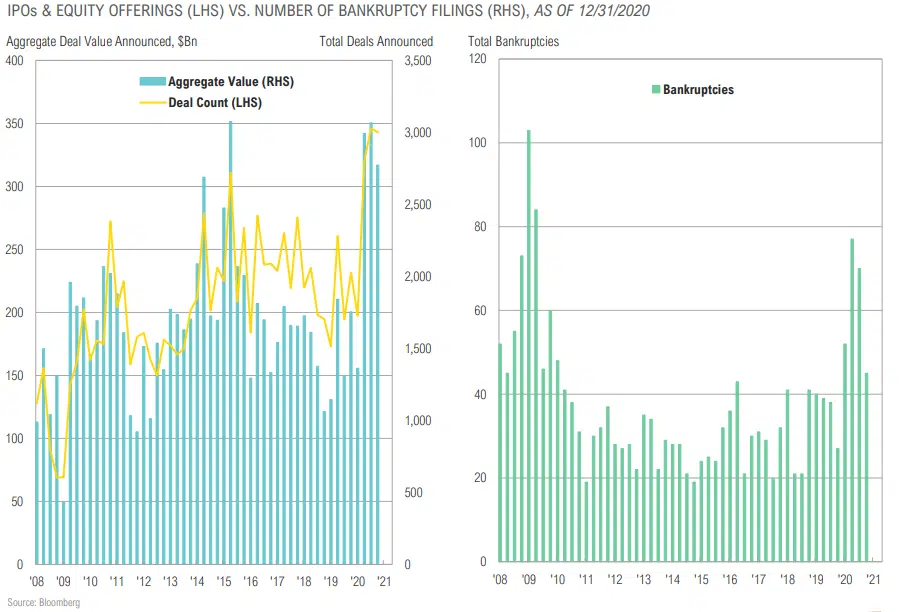Image resolution: width=914 pixels, height=612 pixels.
Task: Click the 400 tick on the left axis
Action: coord(16,61)
